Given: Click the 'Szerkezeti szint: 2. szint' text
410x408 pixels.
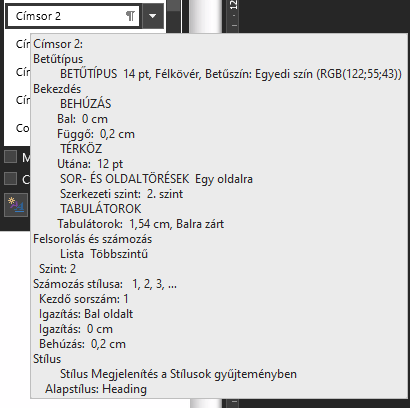Looking at the screenshot, I should click(x=121, y=194).
